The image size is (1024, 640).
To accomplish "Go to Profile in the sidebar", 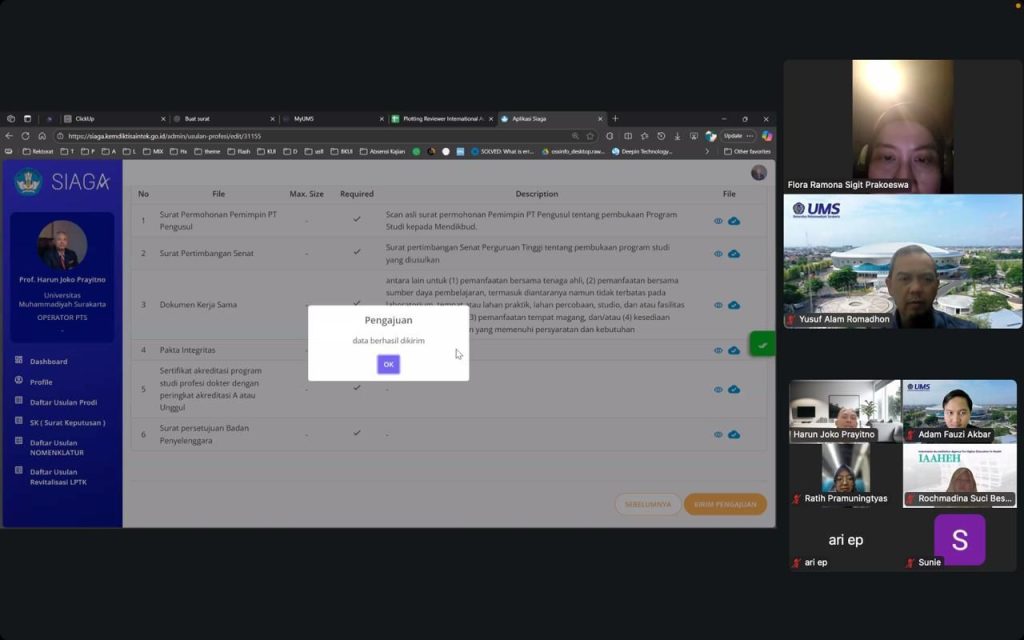I will 41,382.
